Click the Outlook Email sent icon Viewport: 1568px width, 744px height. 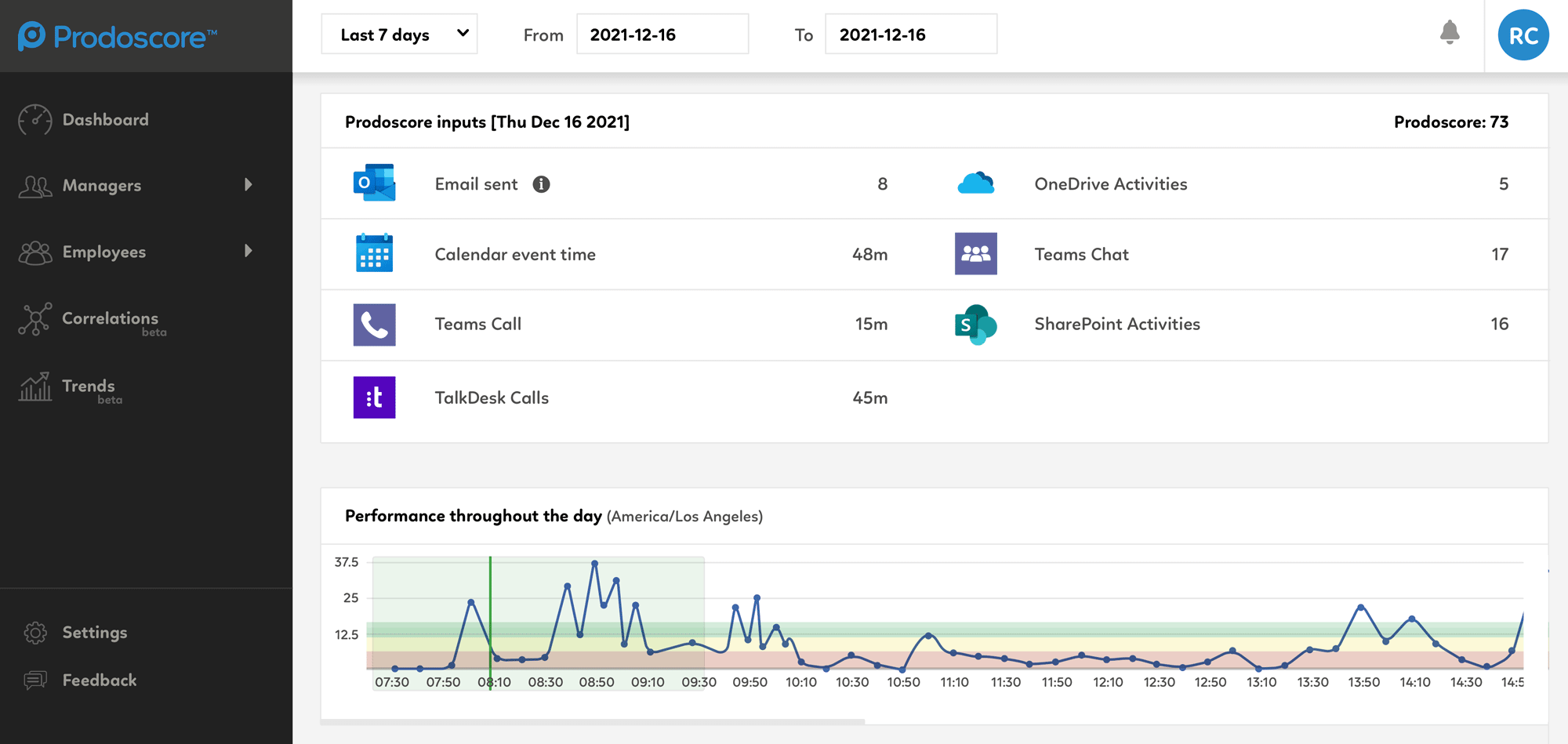tap(374, 183)
